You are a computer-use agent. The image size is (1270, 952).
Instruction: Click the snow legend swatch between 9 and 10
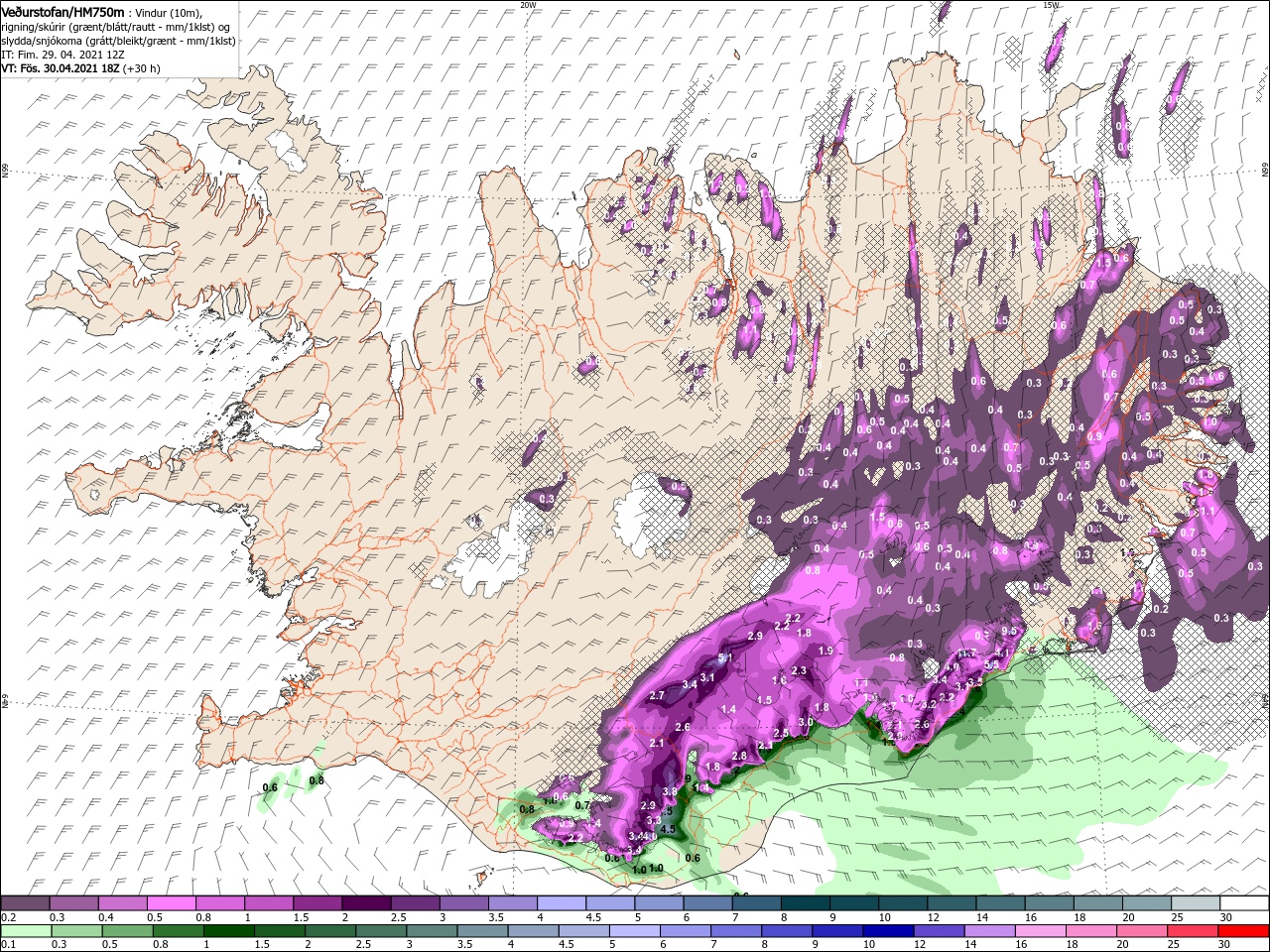point(852,903)
